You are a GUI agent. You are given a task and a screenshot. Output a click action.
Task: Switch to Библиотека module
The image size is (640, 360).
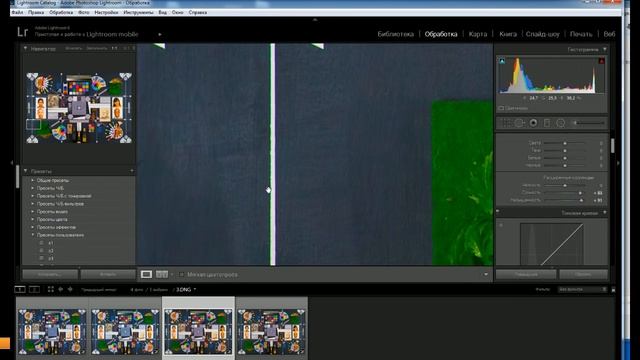point(396,34)
